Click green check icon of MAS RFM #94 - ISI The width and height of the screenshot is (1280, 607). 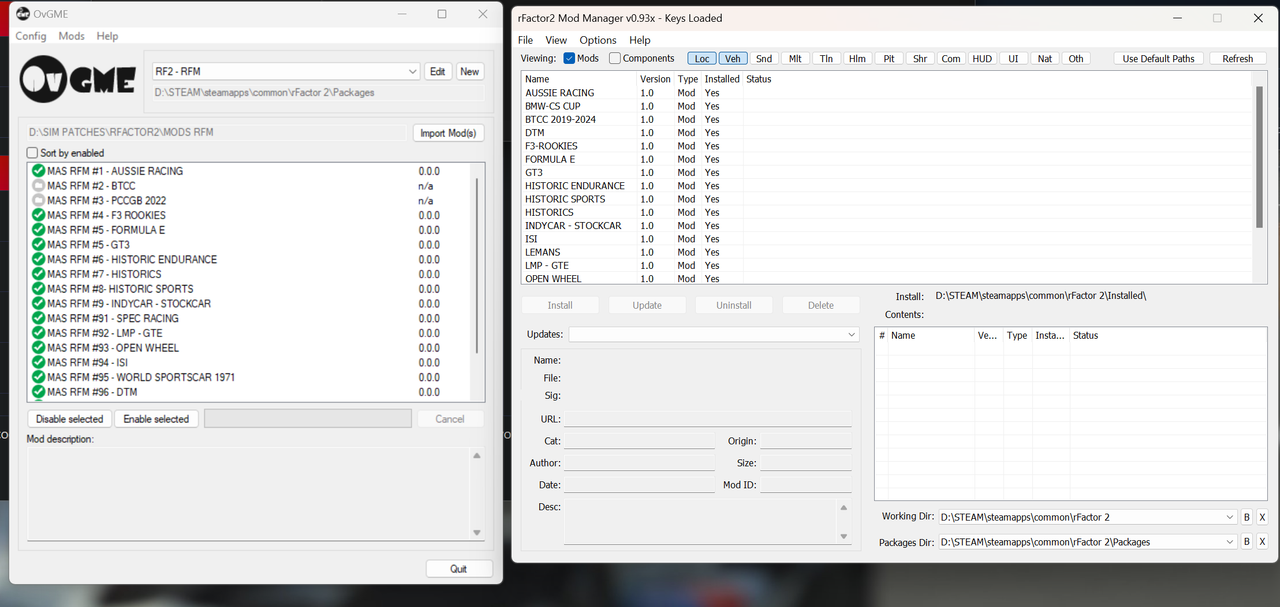(39, 363)
